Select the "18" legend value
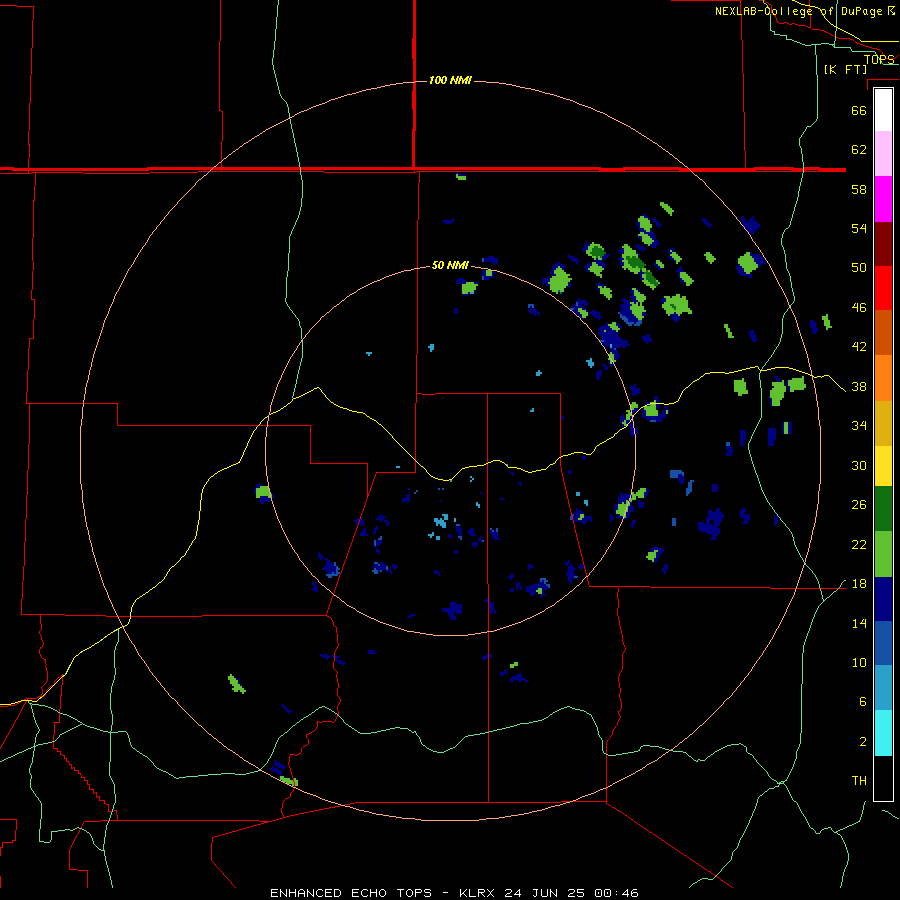Viewport: 900px width, 900px height. 859,584
